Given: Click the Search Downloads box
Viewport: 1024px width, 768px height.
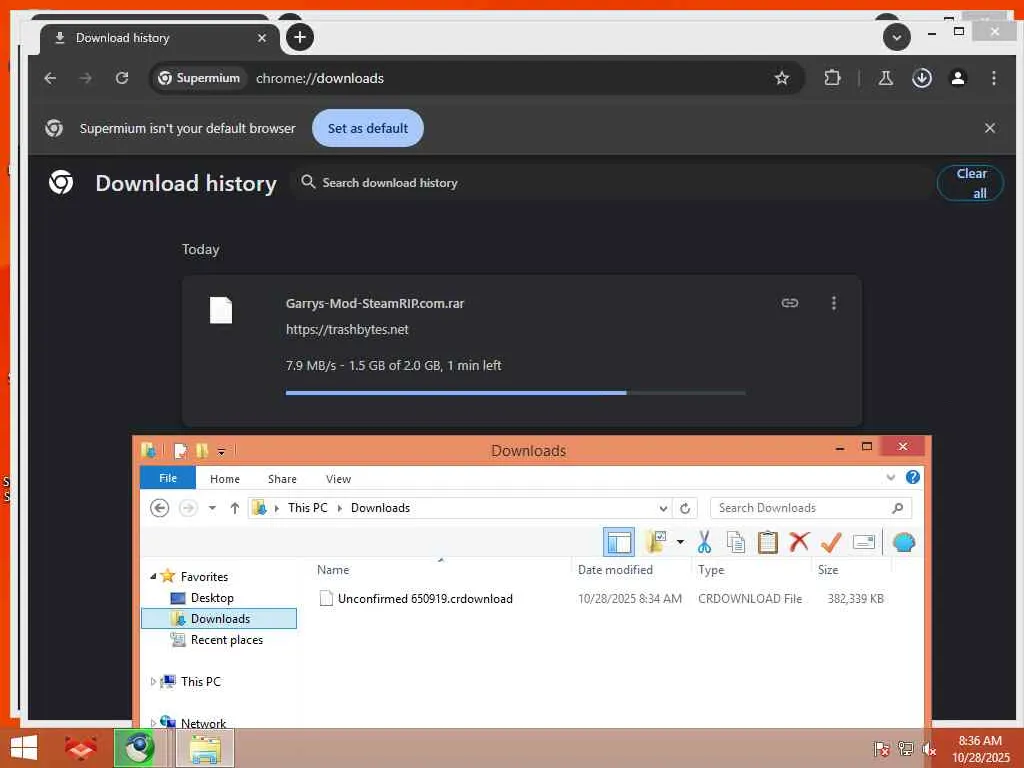Looking at the screenshot, I should (810, 508).
